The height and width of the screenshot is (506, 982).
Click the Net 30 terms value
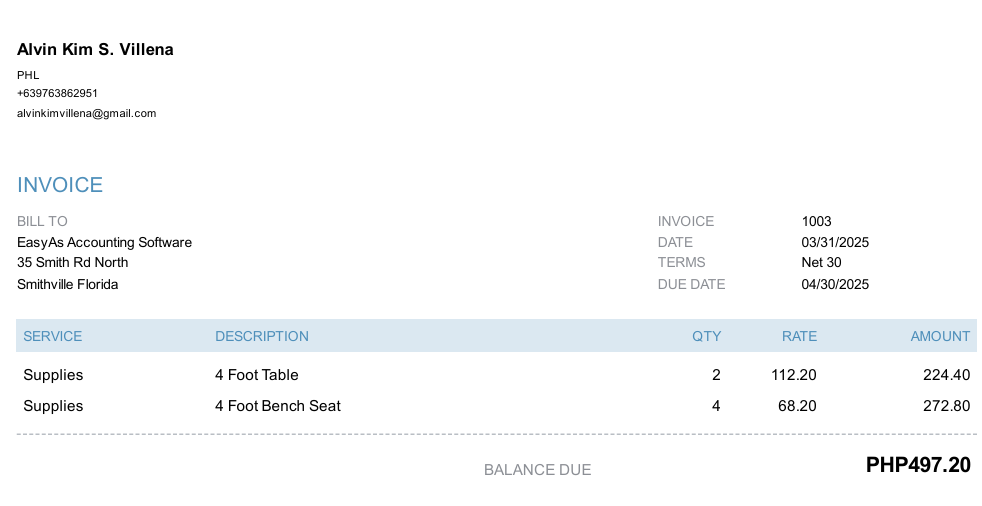point(822,262)
